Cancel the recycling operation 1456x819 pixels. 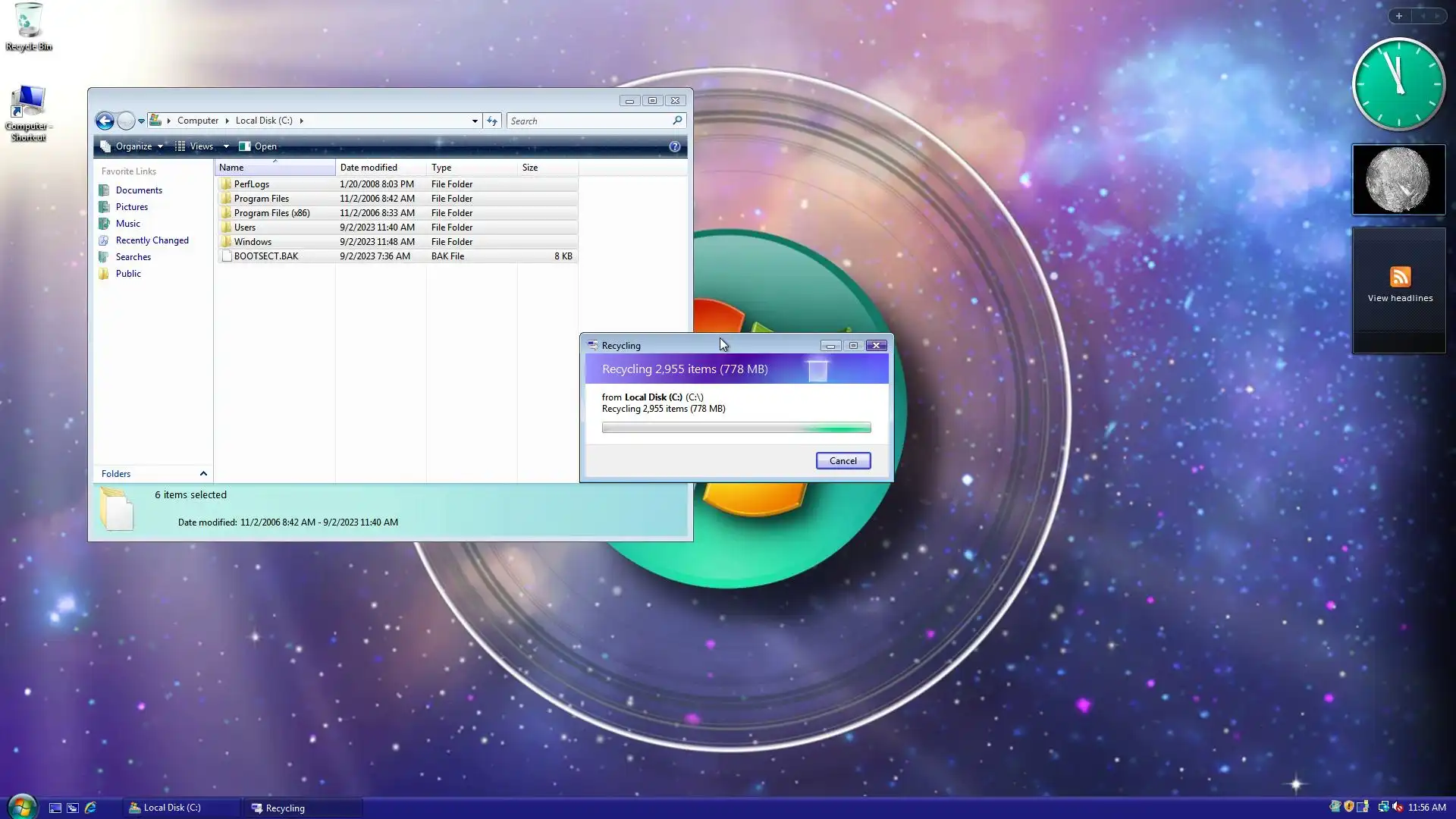(x=843, y=461)
